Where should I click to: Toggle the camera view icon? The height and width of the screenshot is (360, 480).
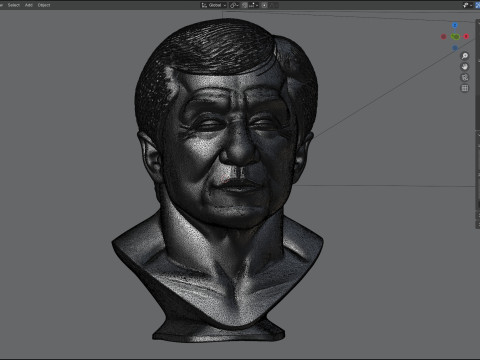(x=465, y=77)
